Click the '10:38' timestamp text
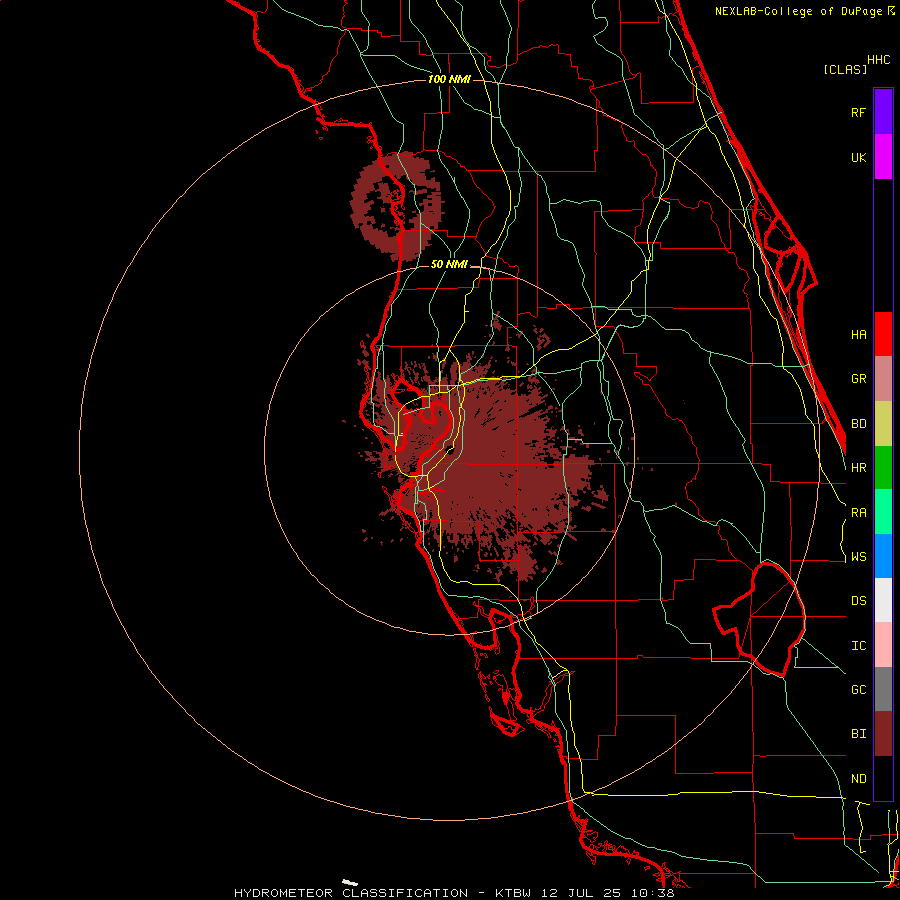900x900 pixels. [x=653, y=893]
